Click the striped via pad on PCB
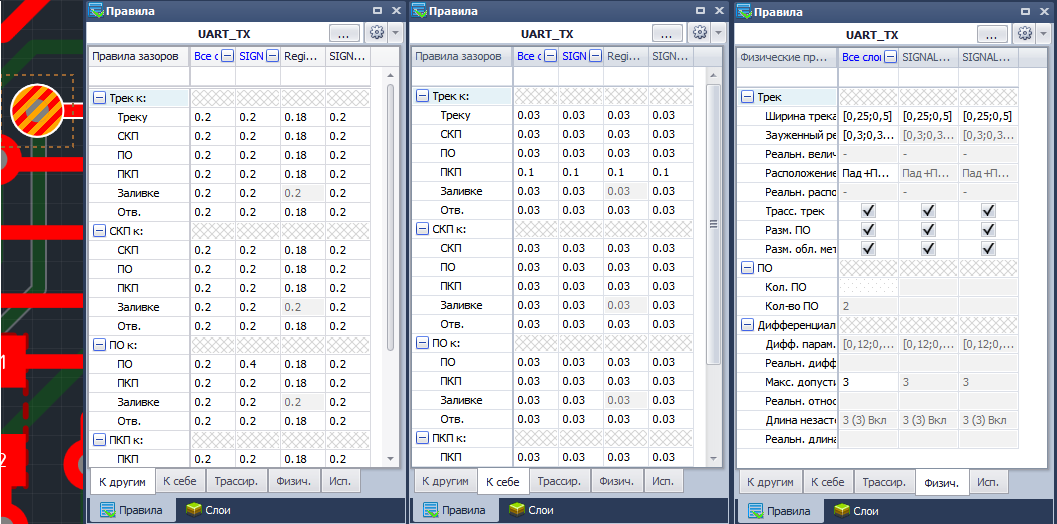Viewport: 1057px width, 524px height. pyautogui.click(x=36, y=108)
